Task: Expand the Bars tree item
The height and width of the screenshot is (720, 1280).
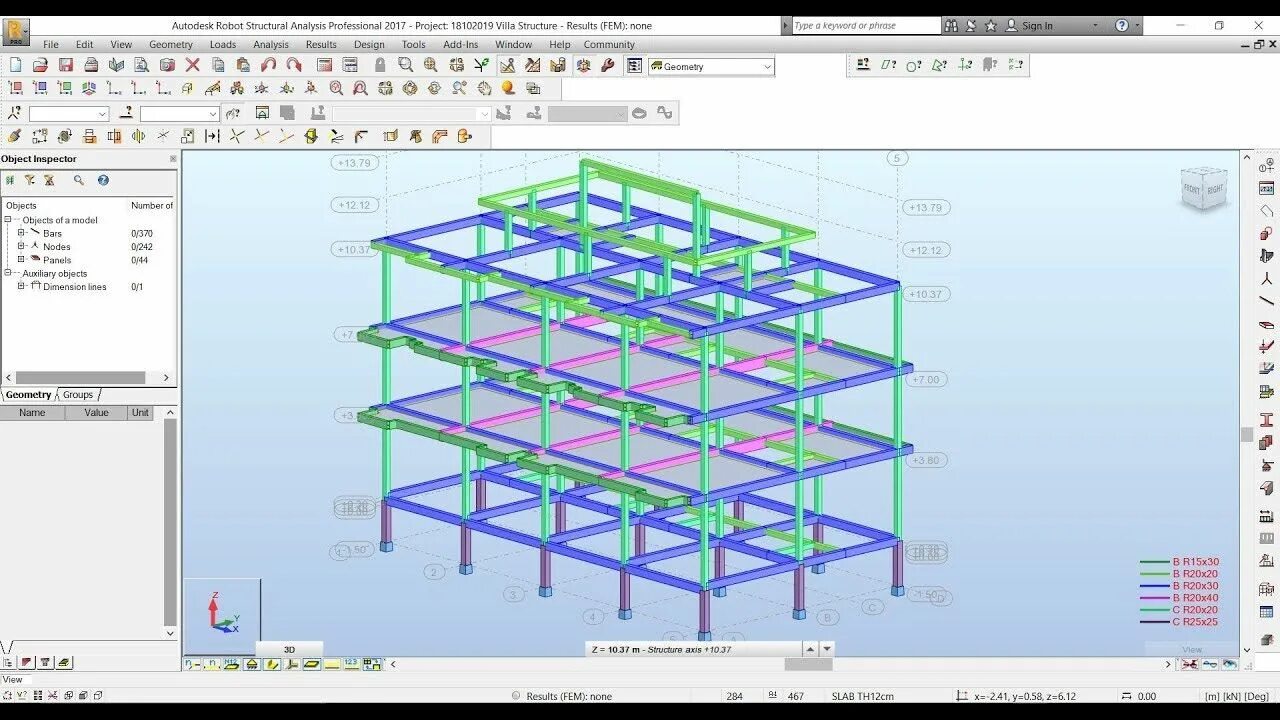Action: click(x=21, y=232)
